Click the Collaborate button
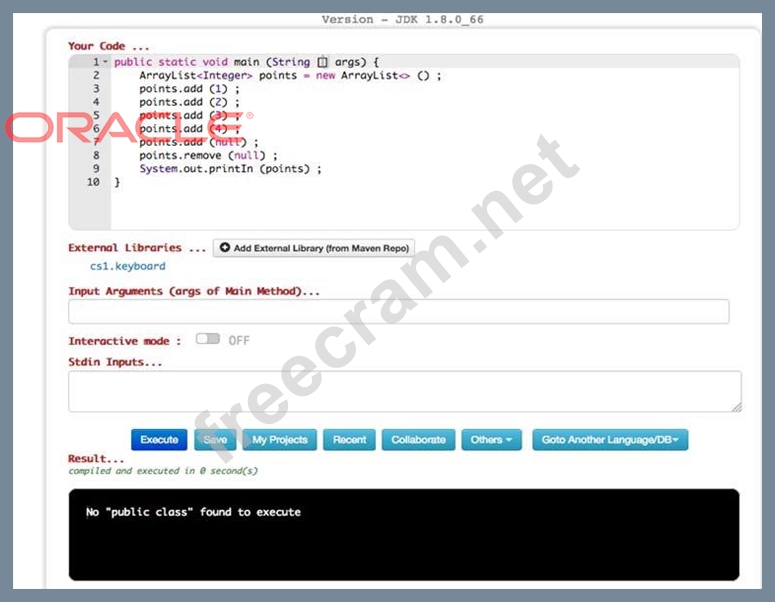 click(x=418, y=439)
